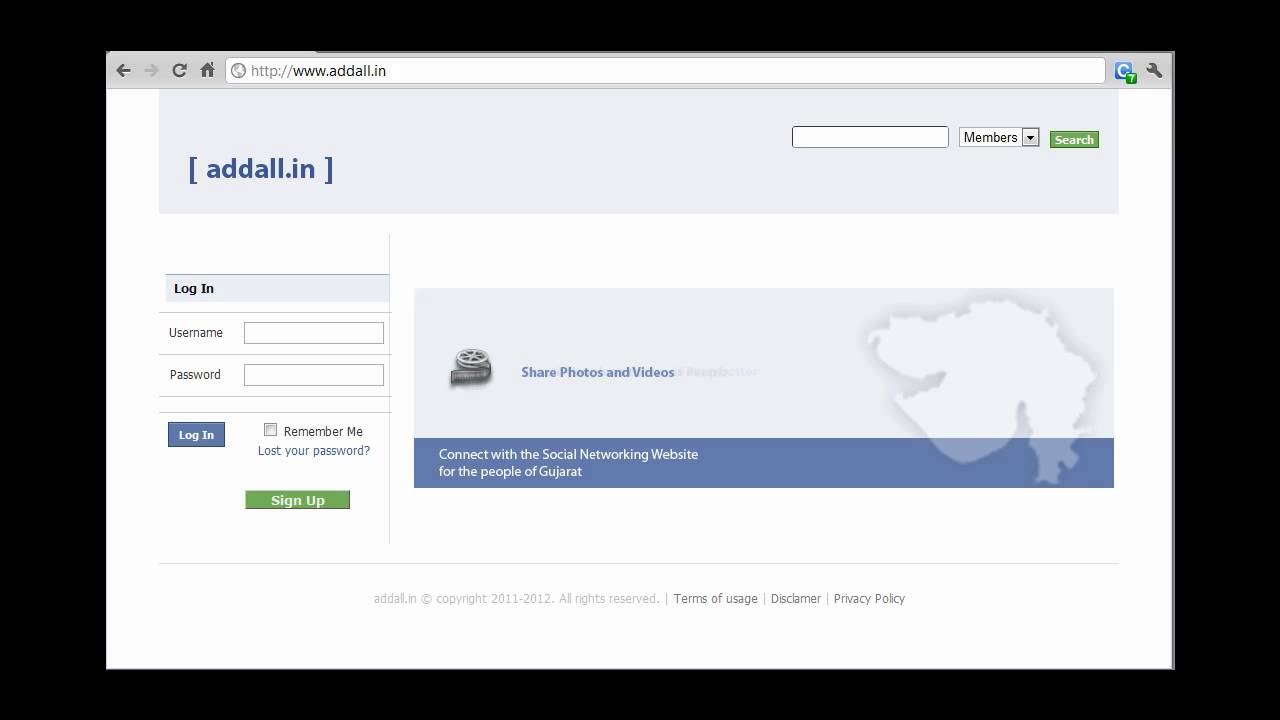Click the Log In panel heading
Viewport: 1280px width, 720px height.
pos(277,288)
